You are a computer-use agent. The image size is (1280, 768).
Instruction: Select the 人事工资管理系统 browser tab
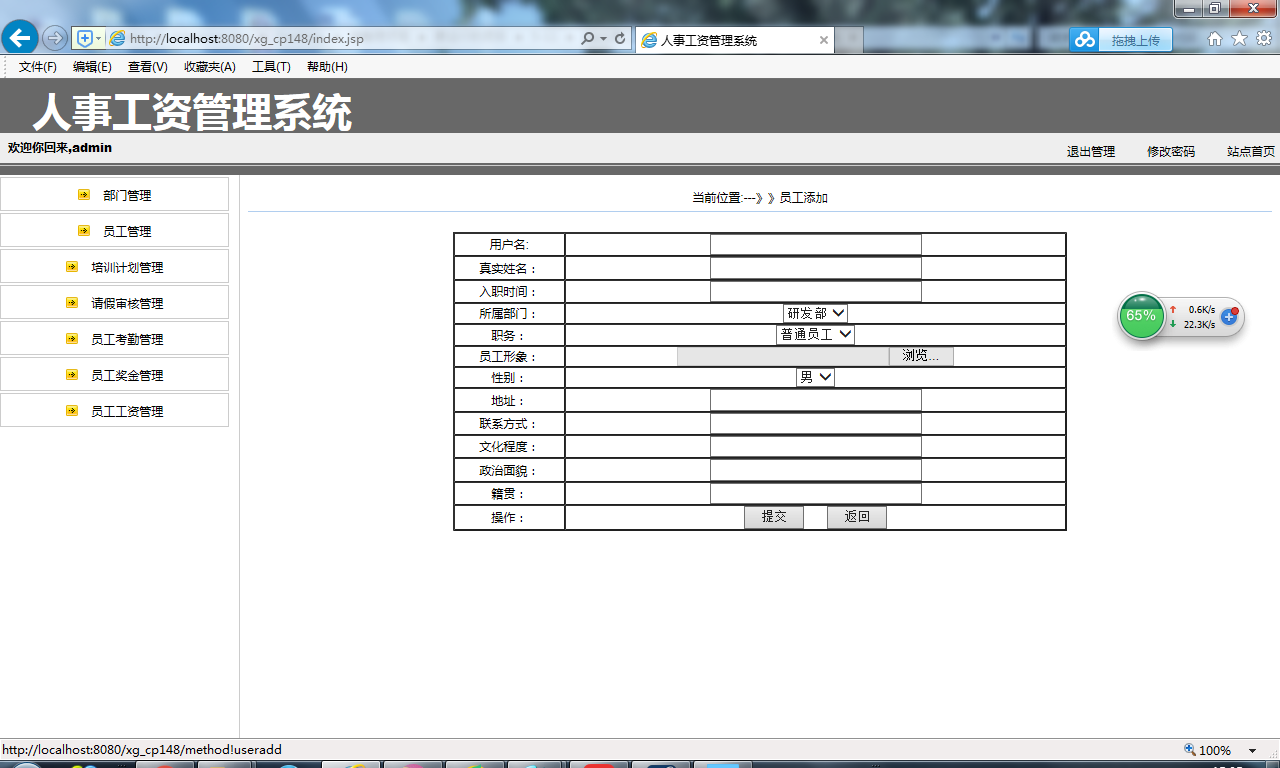tap(734, 40)
